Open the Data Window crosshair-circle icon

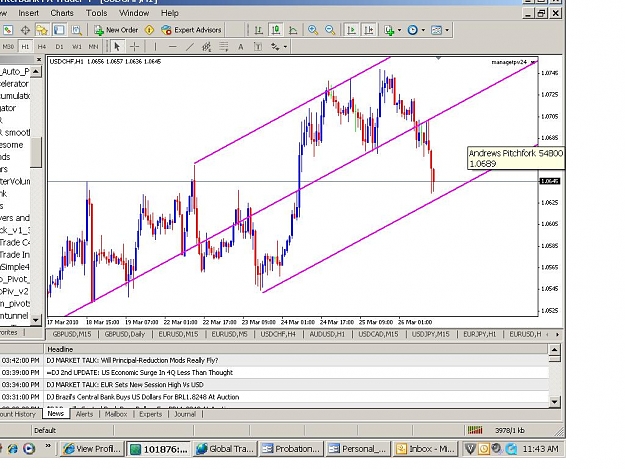(x=25, y=30)
